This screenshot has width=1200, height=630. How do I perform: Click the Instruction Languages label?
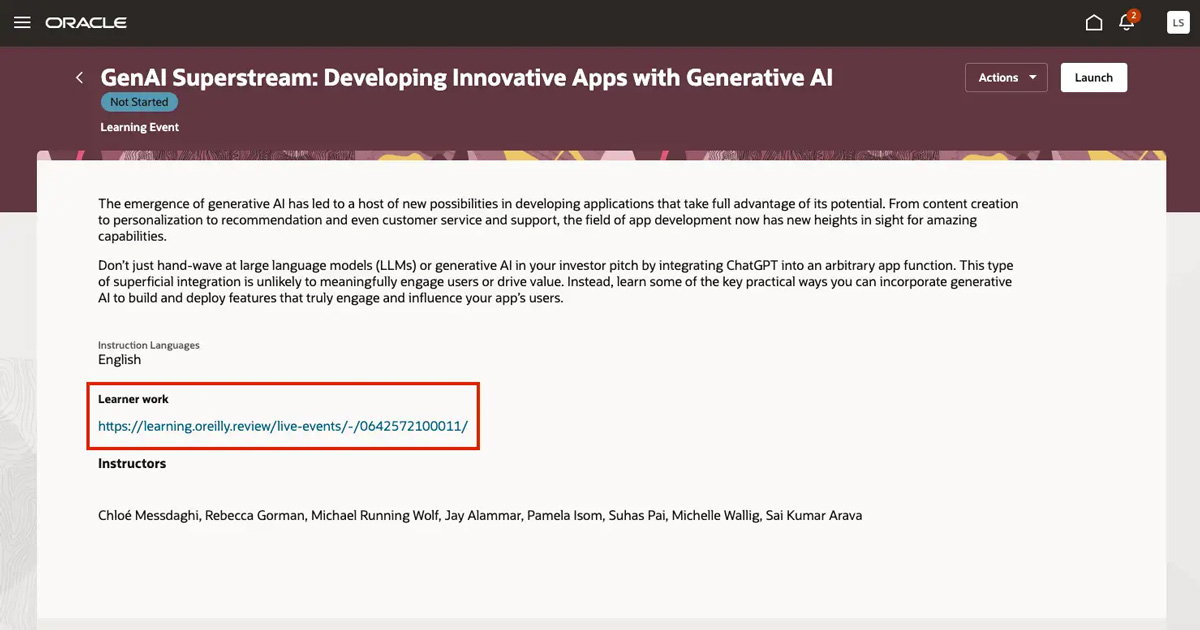click(x=149, y=345)
